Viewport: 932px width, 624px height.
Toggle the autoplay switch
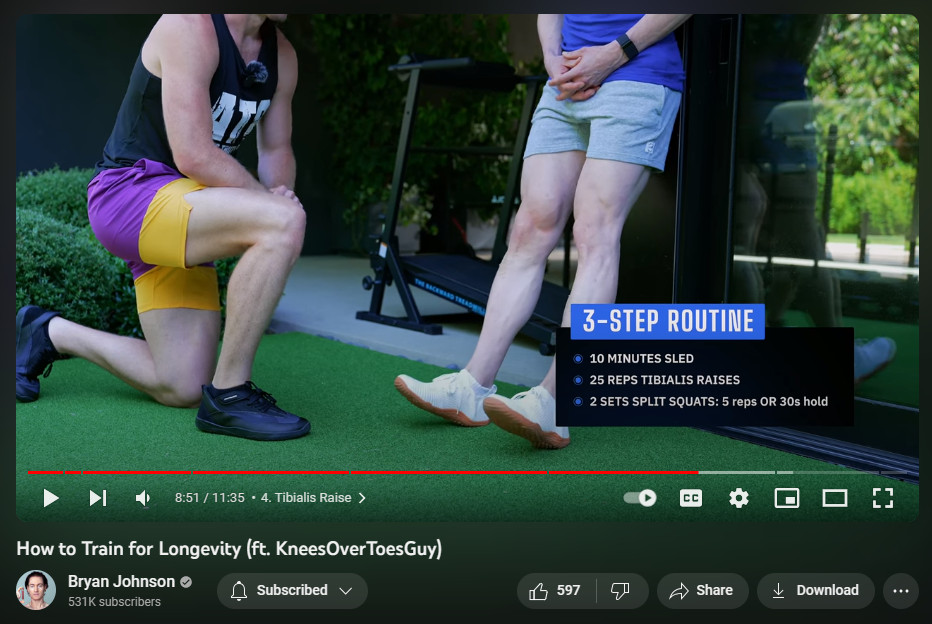click(x=640, y=498)
